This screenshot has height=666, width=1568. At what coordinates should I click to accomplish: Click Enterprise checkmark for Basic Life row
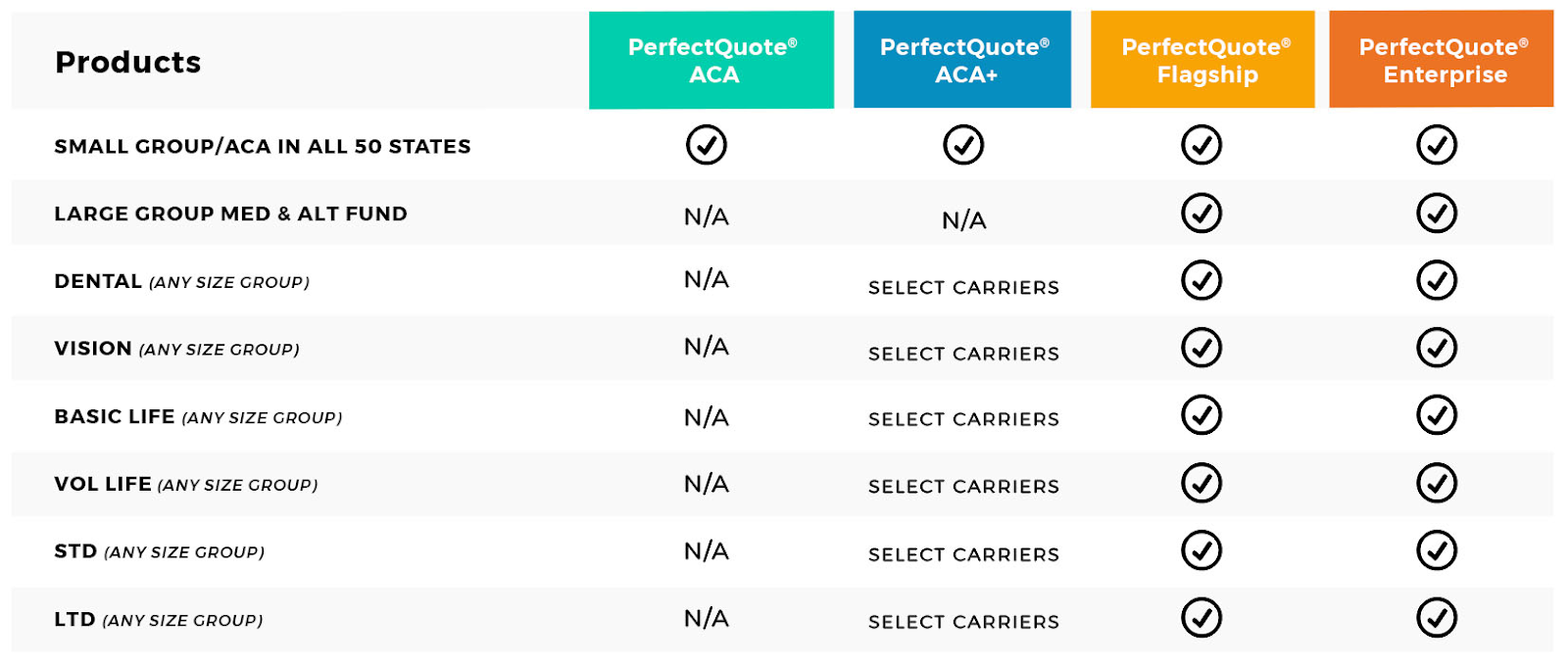coord(1437,415)
